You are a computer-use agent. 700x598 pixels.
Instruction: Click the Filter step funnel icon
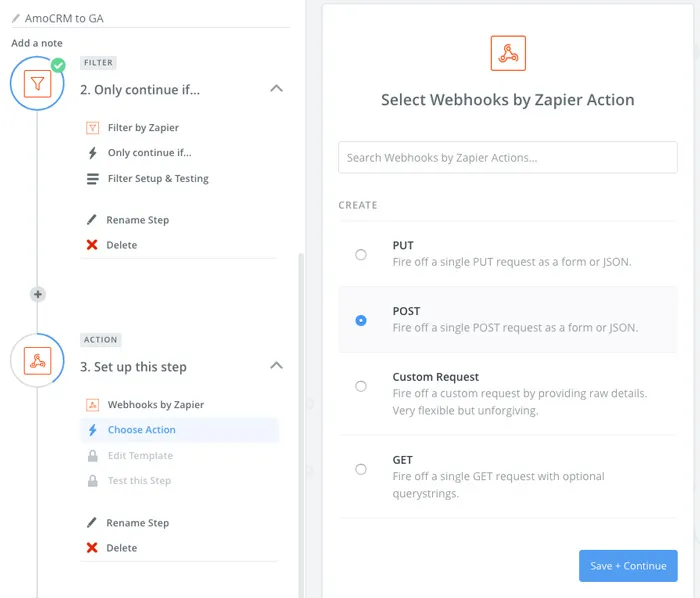click(38, 83)
